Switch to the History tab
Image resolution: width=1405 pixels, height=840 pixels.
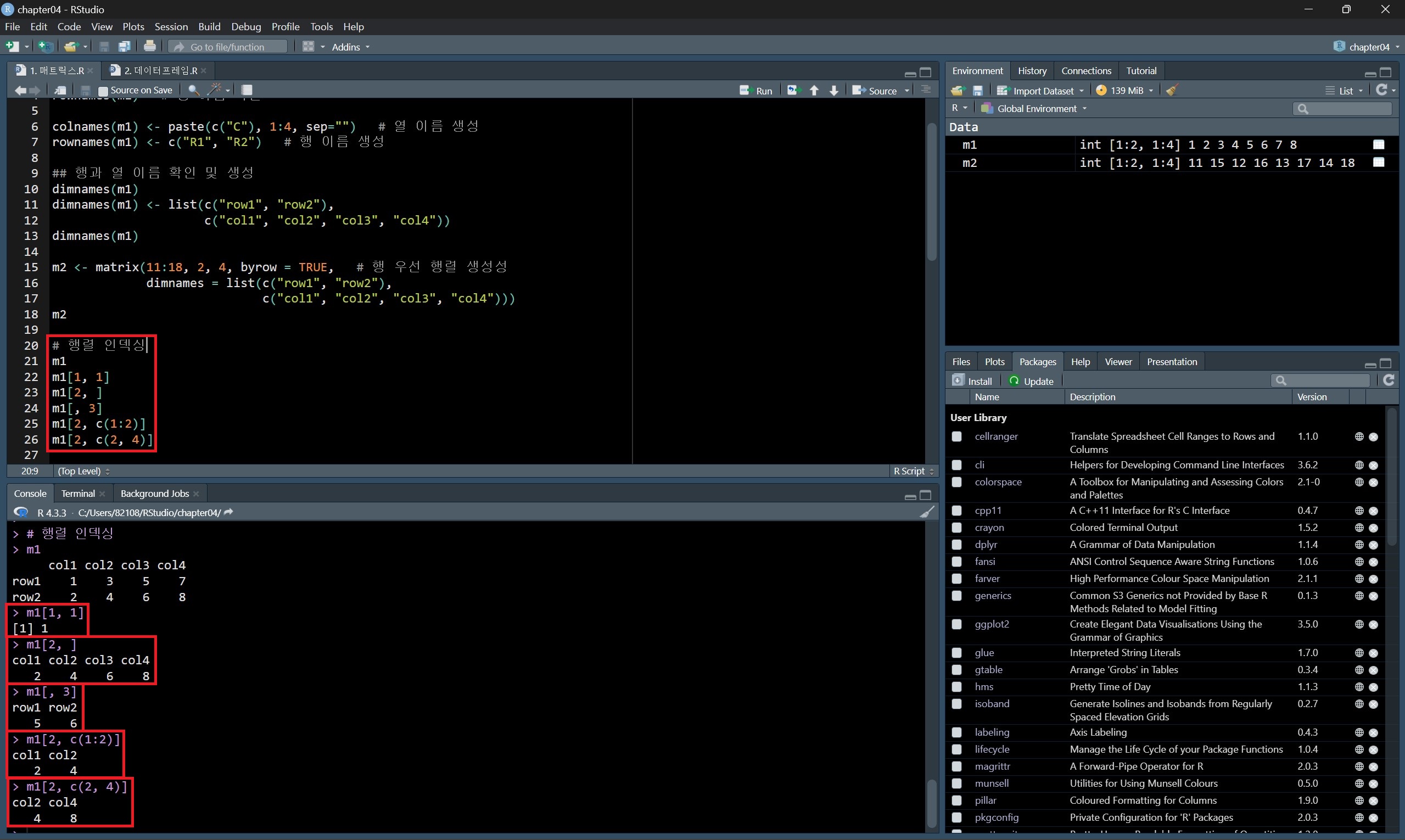click(1032, 71)
